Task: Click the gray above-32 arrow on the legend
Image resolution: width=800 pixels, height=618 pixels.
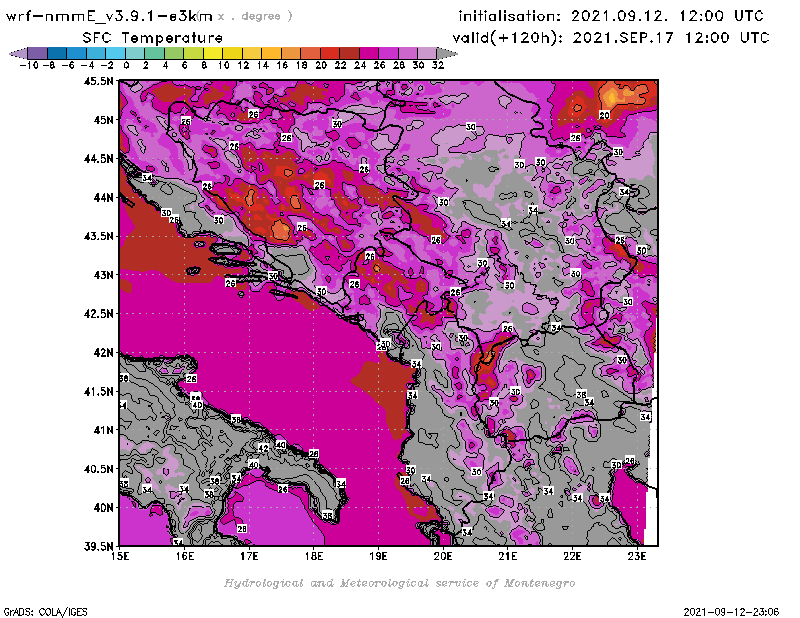Action: (x=447, y=53)
